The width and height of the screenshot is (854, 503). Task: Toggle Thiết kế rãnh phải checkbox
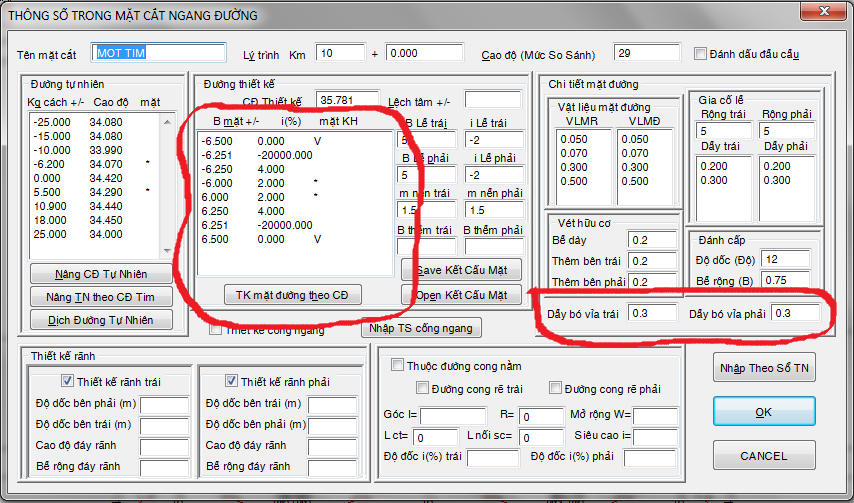click(x=231, y=381)
